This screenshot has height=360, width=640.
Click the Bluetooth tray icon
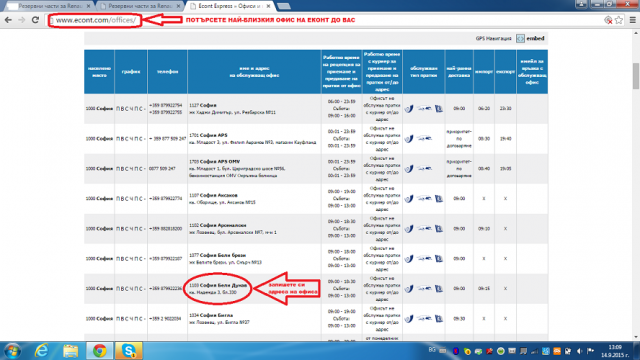pyautogui.click(x=456, y=351)
